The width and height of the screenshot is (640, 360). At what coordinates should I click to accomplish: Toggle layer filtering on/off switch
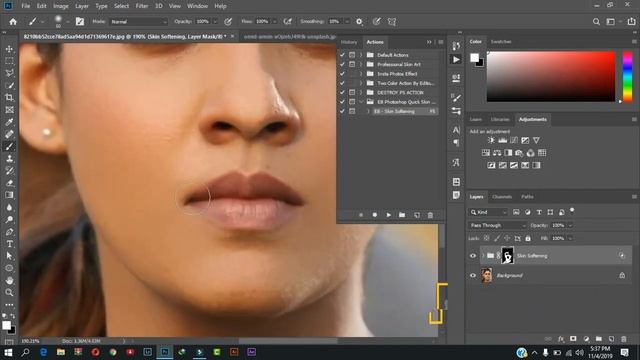572,211
